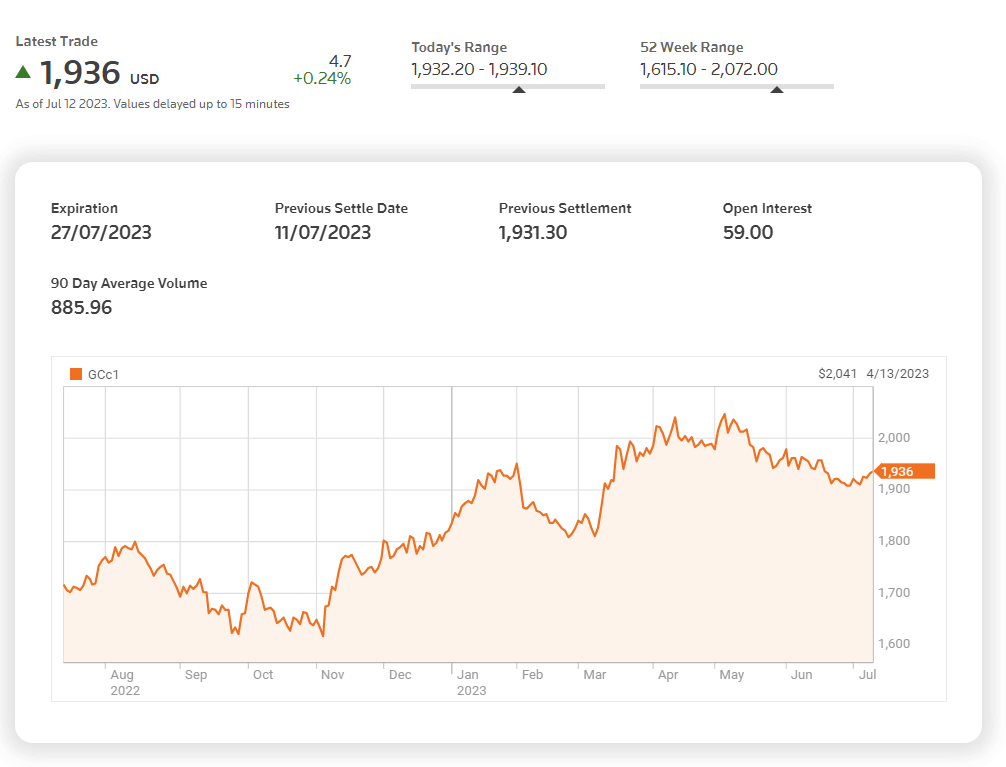
Task: Click the Jan 2023 label on time axis
Action: click(x=471, y=682)
